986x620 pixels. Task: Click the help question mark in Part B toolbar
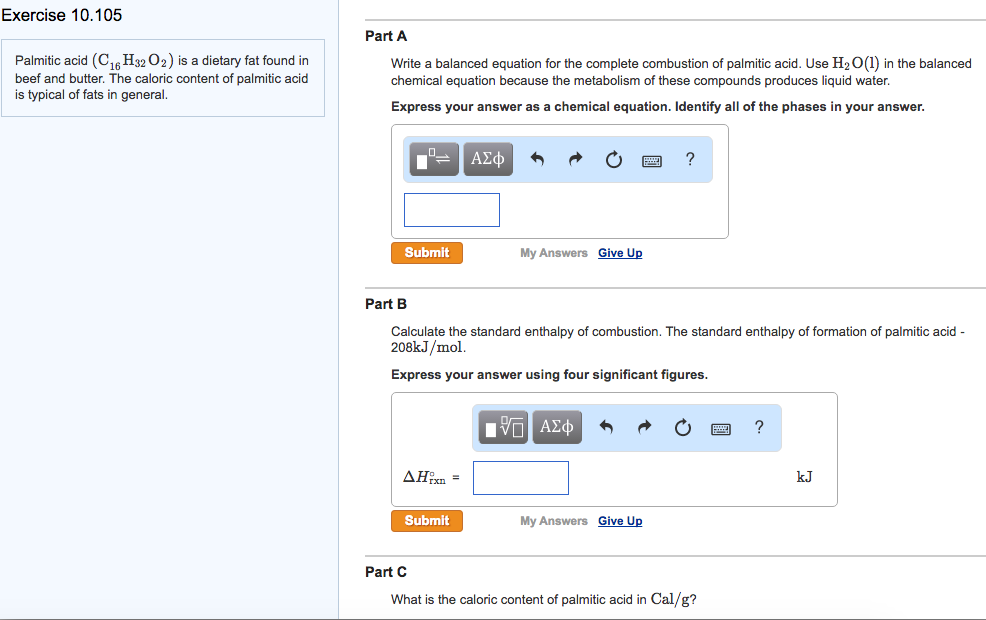(758, 427)
